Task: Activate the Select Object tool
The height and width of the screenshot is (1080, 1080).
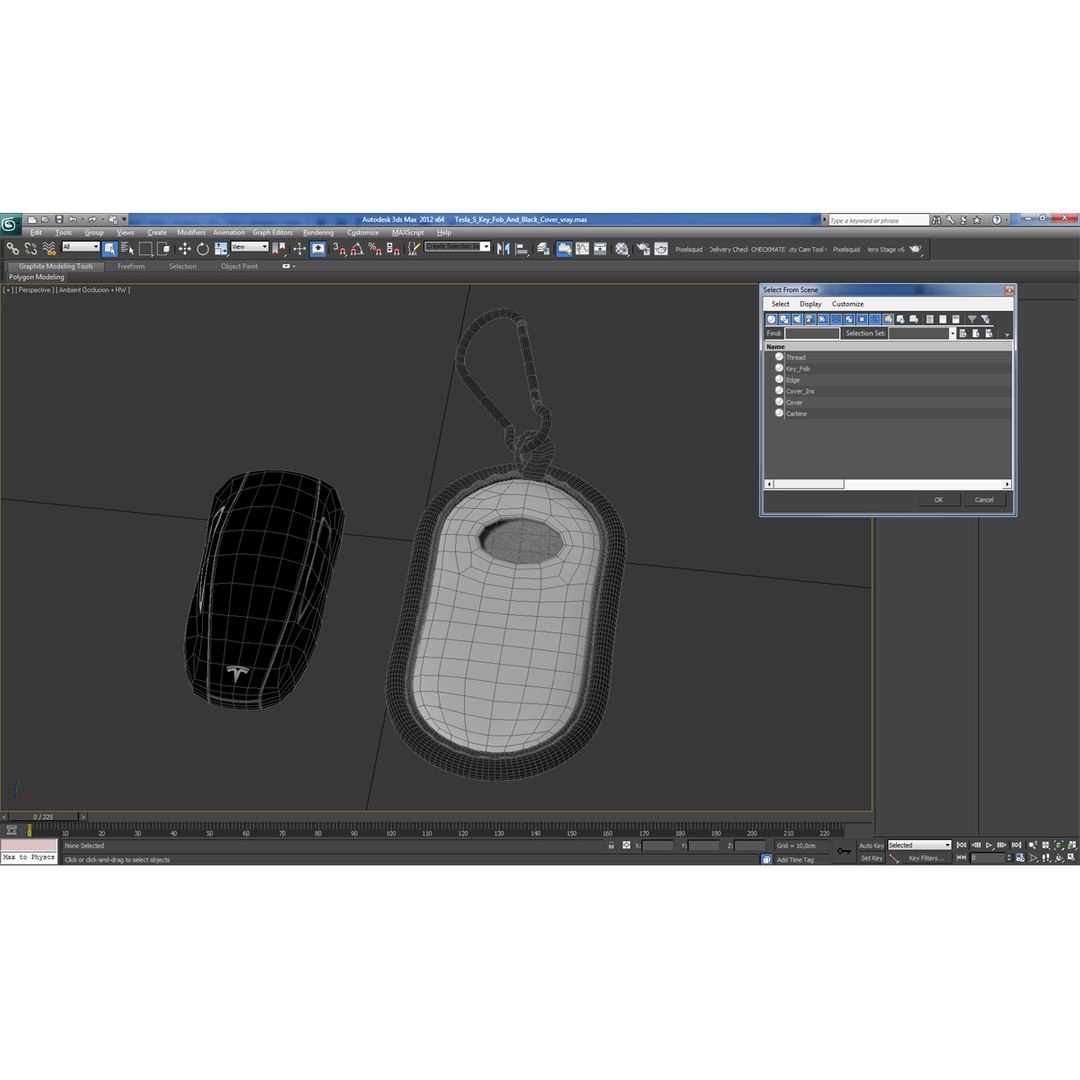Action: point(110,249)
